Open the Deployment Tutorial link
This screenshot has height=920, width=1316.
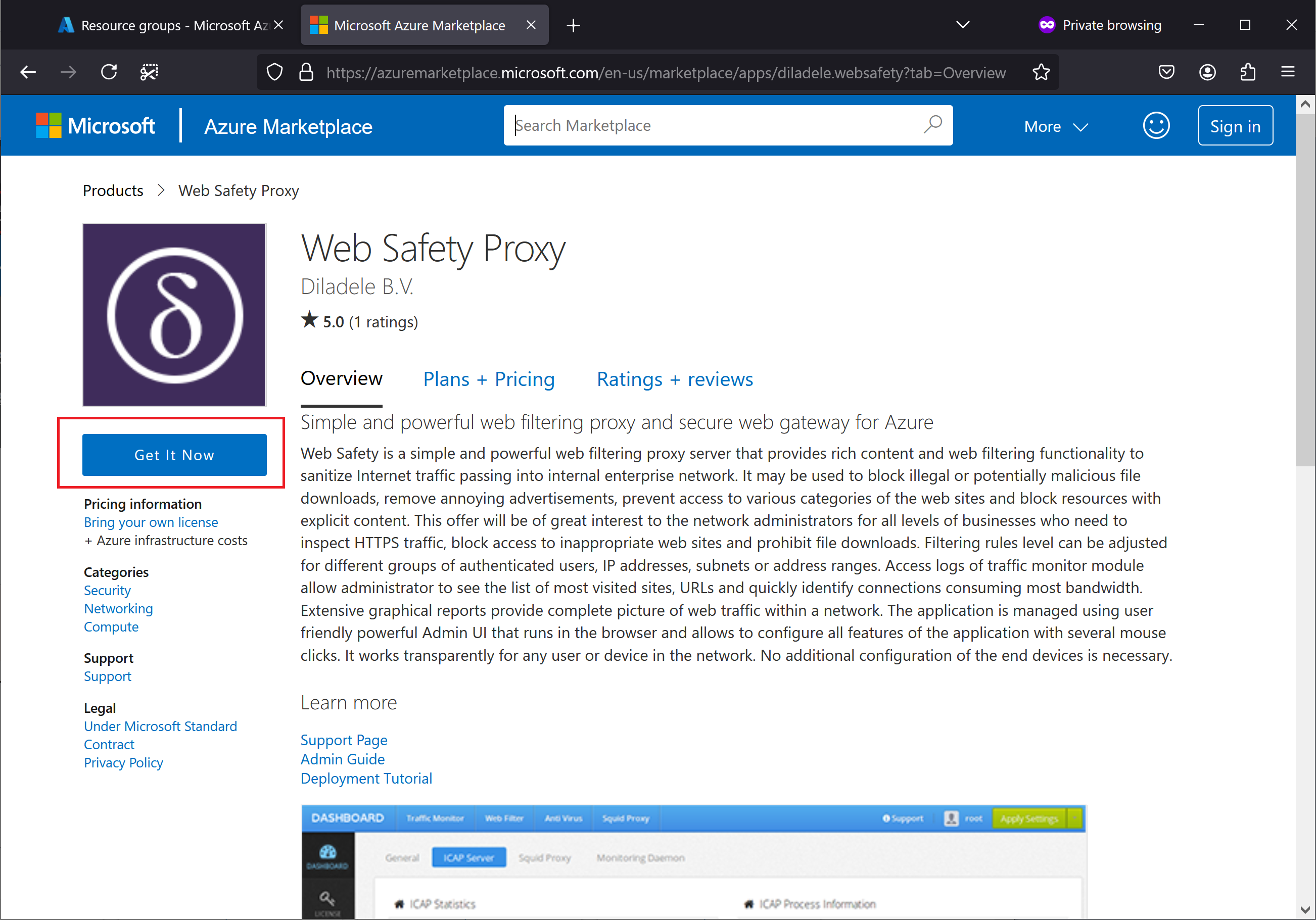366,779
